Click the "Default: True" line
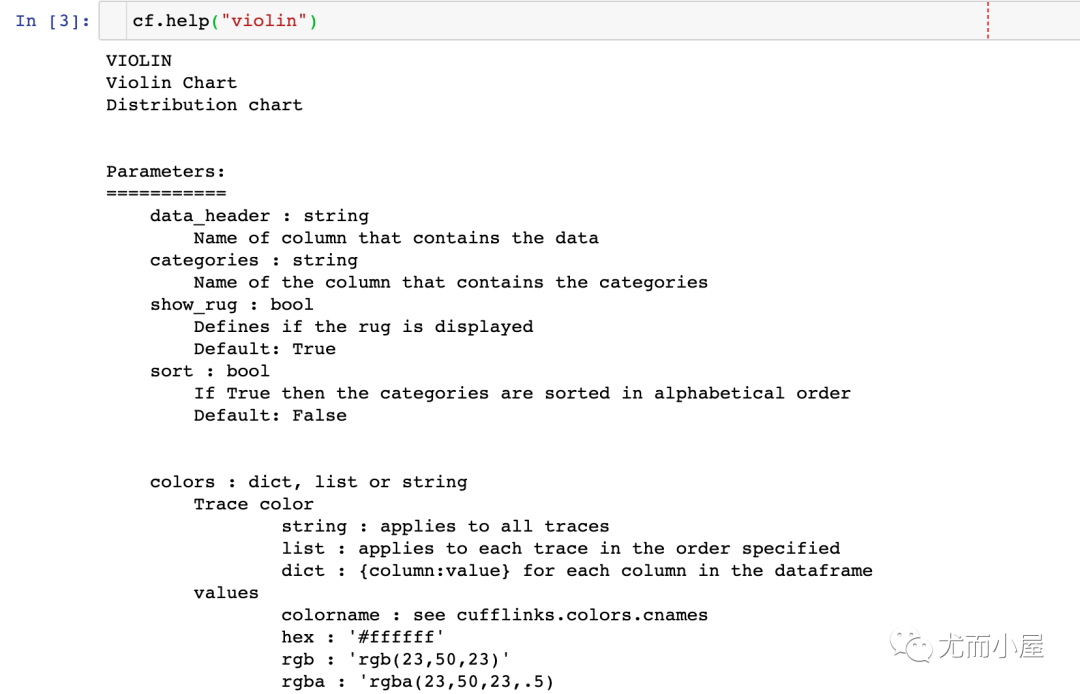This screenshot has width=1080, height=694. [264, 349]
